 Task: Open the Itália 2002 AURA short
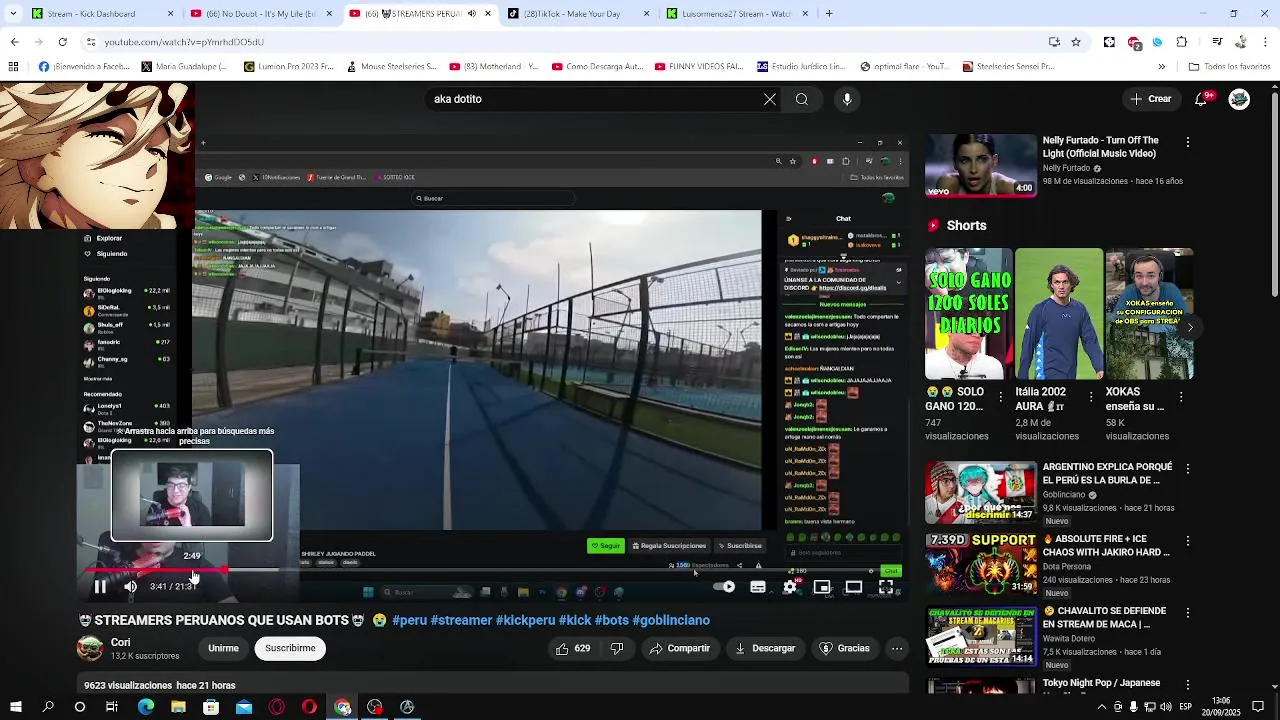click(1059, 314)
